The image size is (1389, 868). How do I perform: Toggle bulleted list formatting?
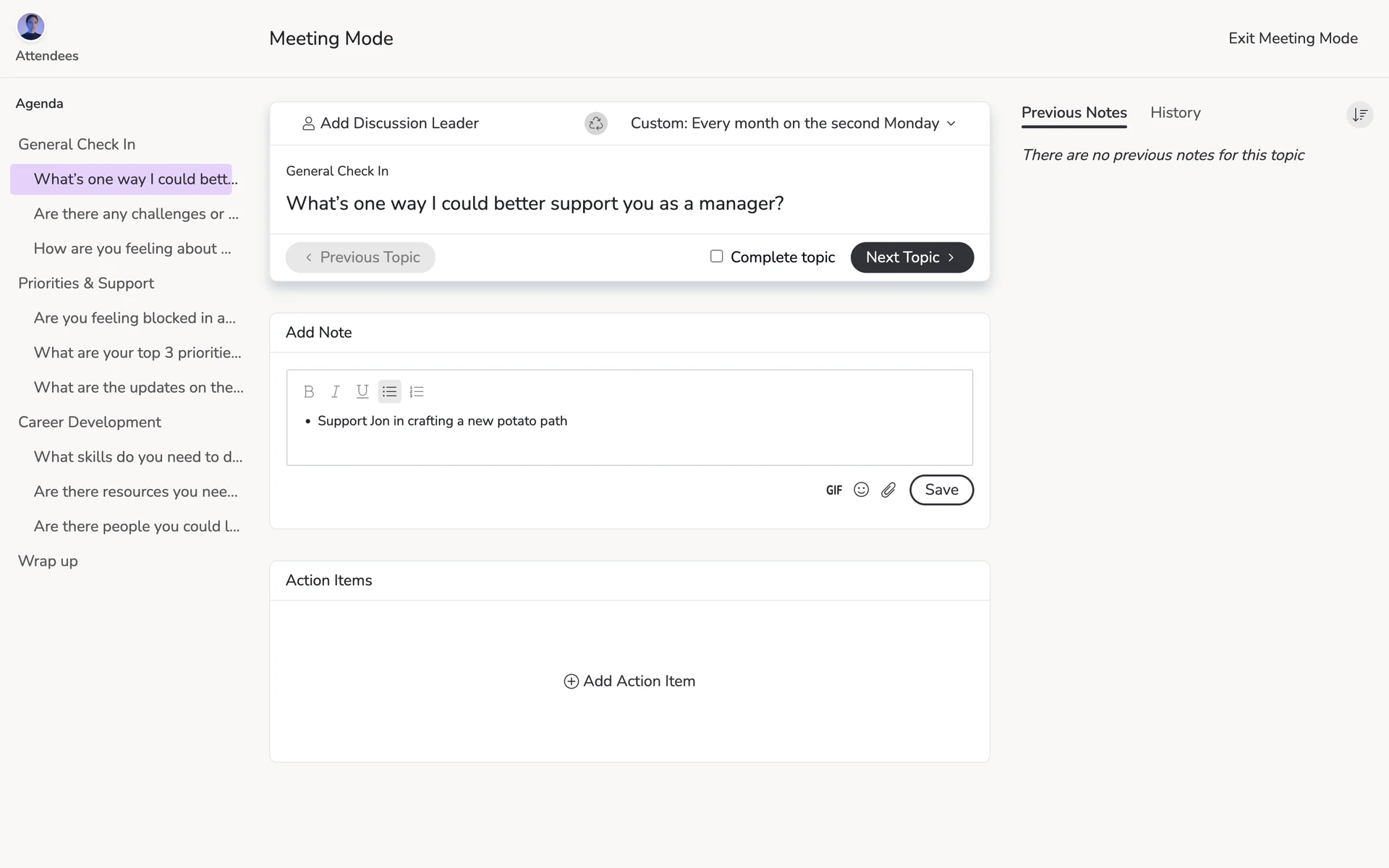click(x=389, y=392)
